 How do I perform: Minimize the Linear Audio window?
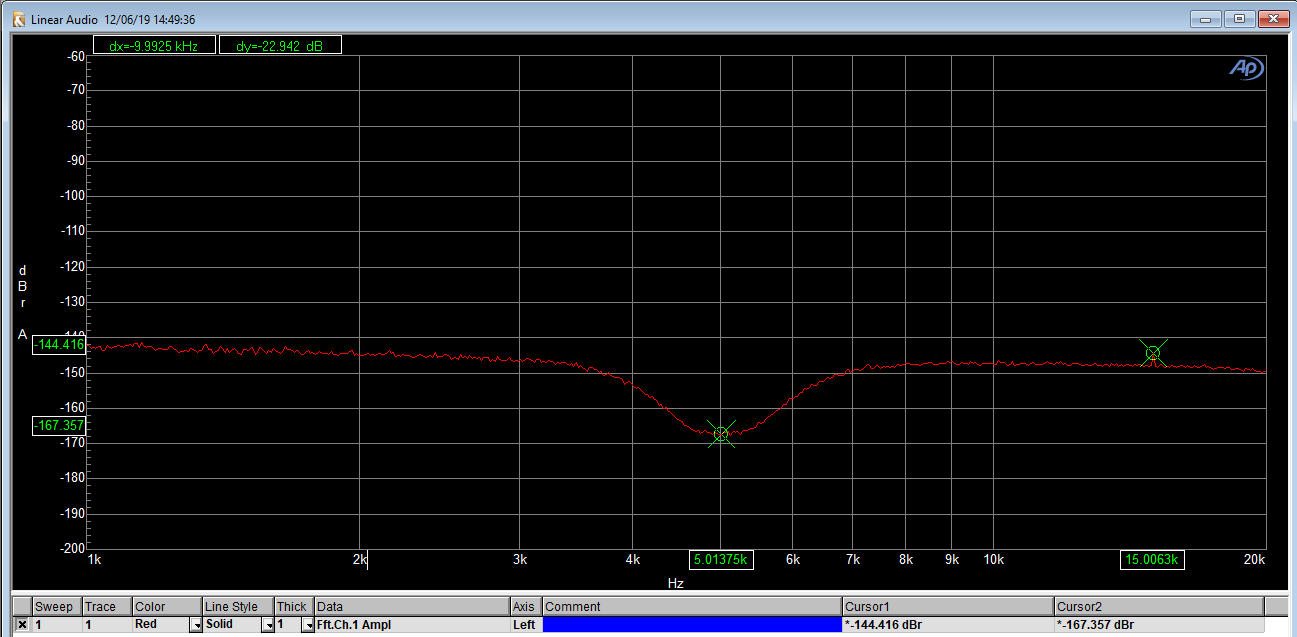[x=1206, y=19]
